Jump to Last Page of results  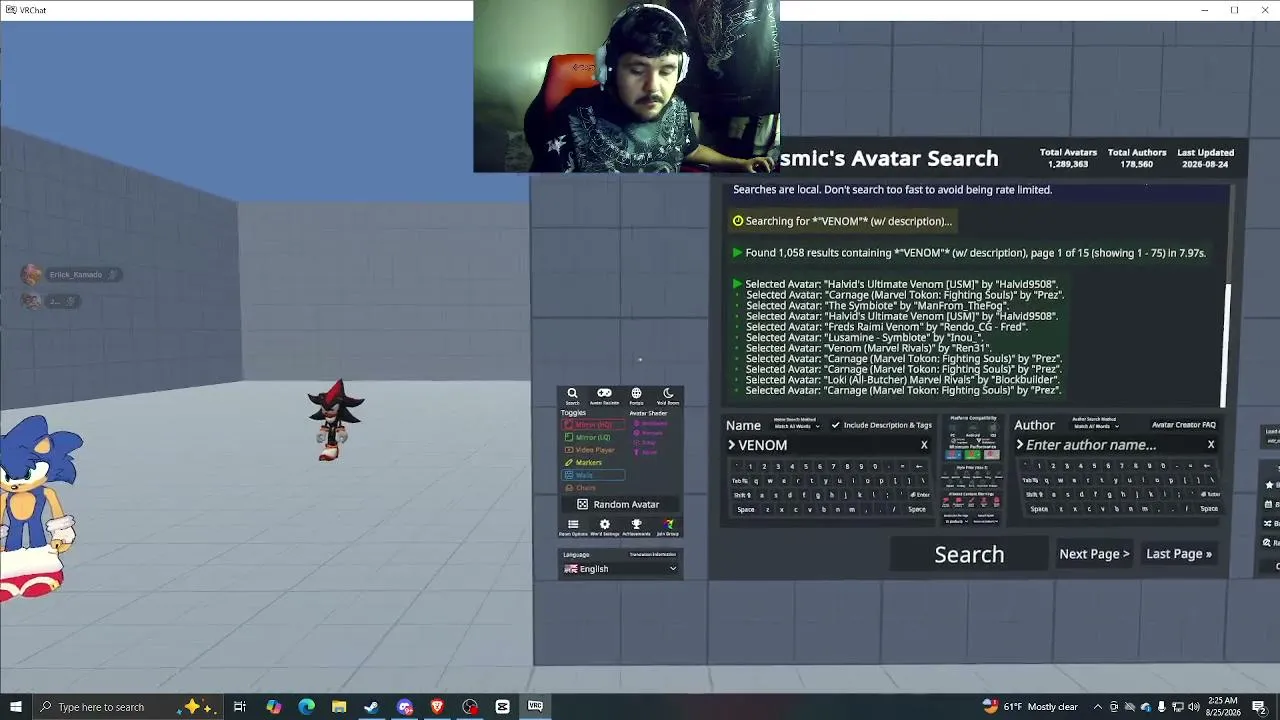pyautogui.click(x=1179, y=554)
